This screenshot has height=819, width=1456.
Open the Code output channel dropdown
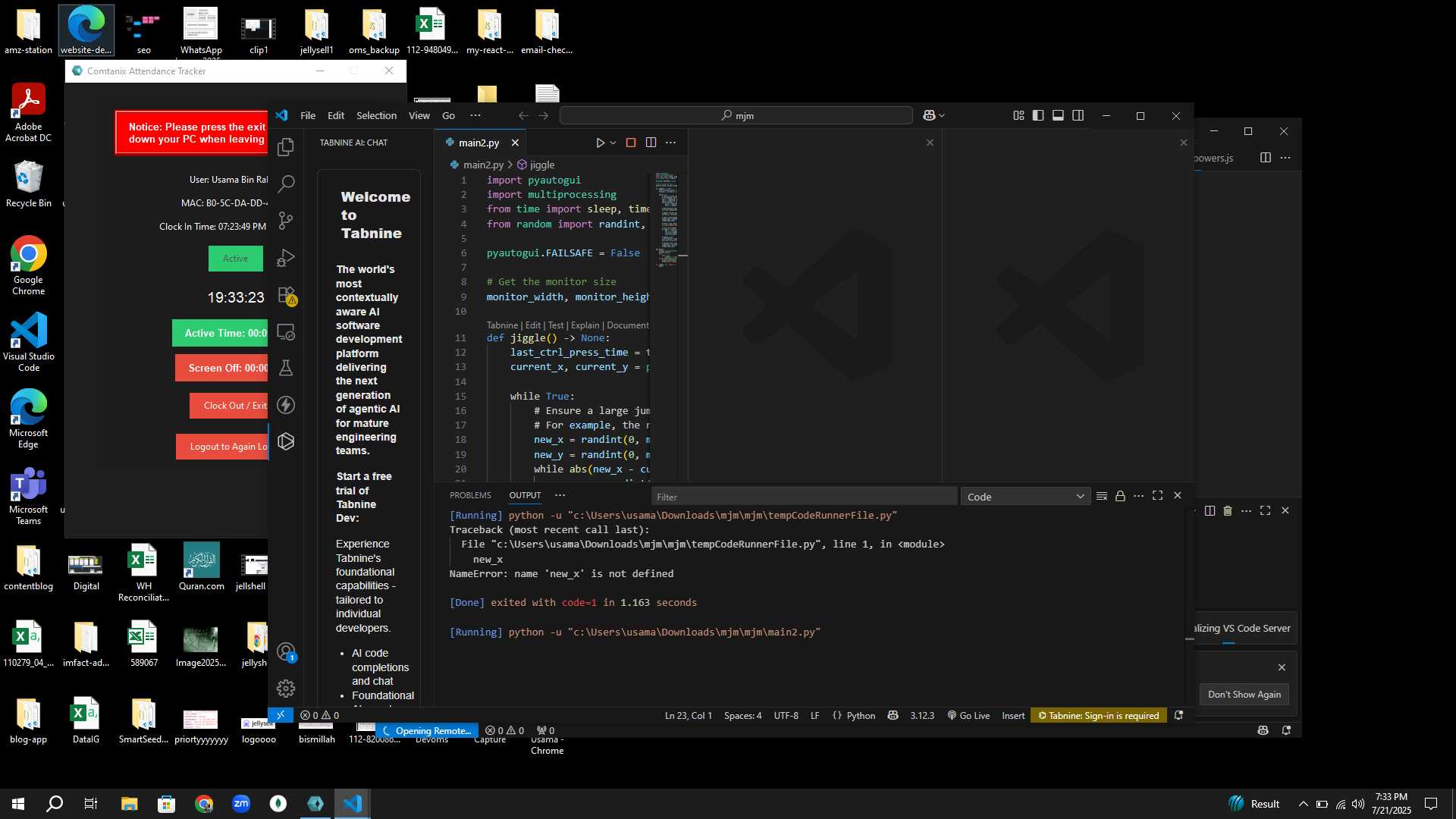click(x=1025, y=497)
